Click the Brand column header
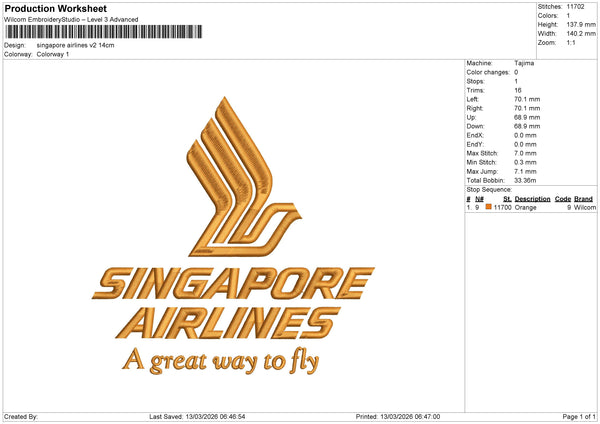This screenshot has width=600, height=424. (x=583, y=199)
